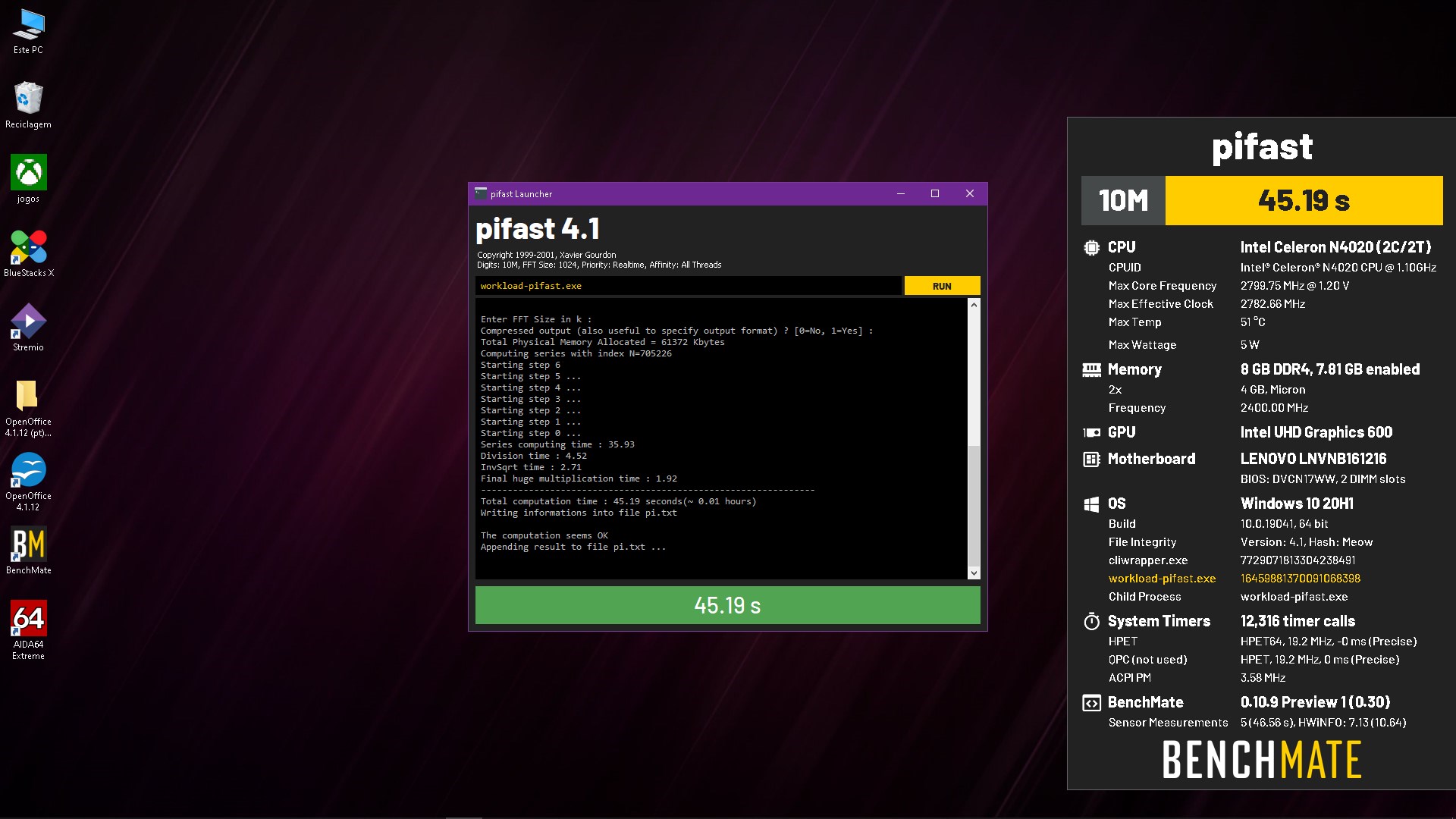This screenshot has width=1456, height=819.
Task: Click 'Max Temp' 51 °C value
Action: coord(1252,322)
